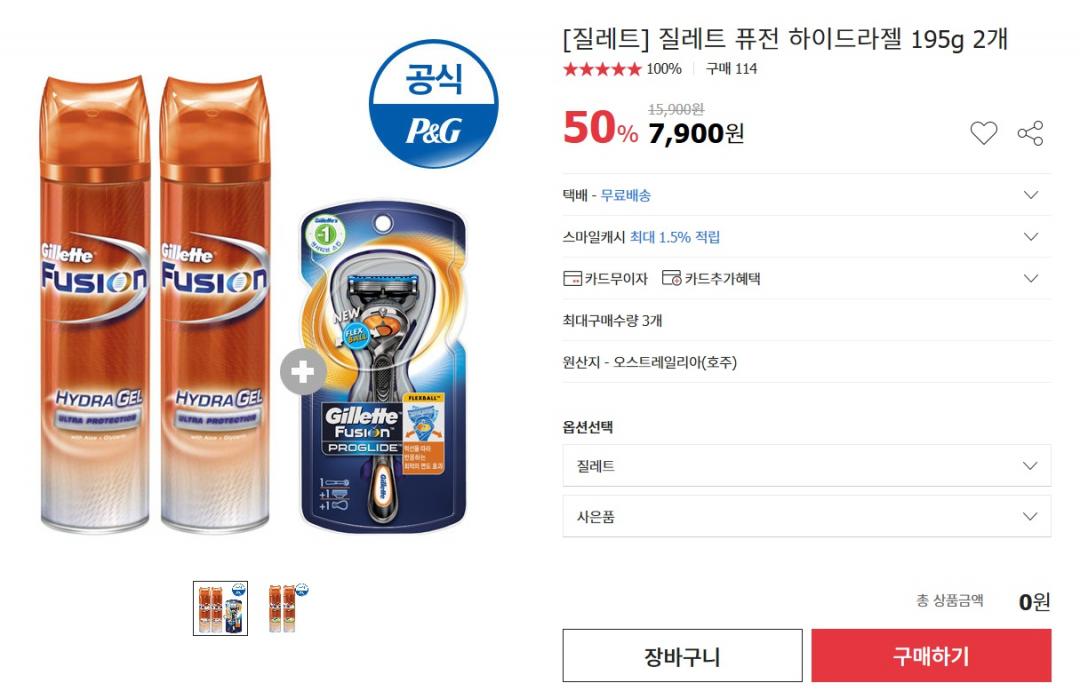Click the gray plus circle icon
This screenshot has height=699, width=1080.
[x=302, y=372]
